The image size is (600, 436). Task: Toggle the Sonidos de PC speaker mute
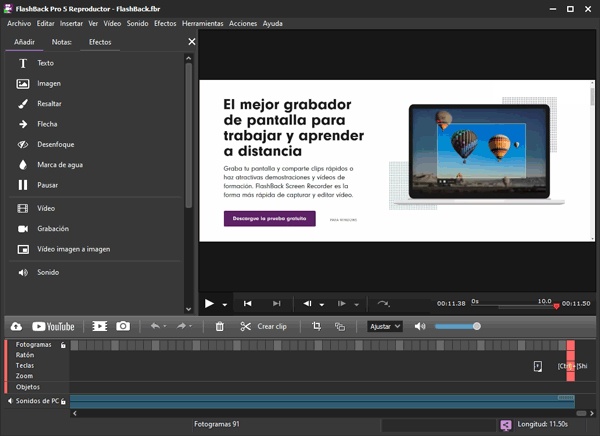(10, 401)
